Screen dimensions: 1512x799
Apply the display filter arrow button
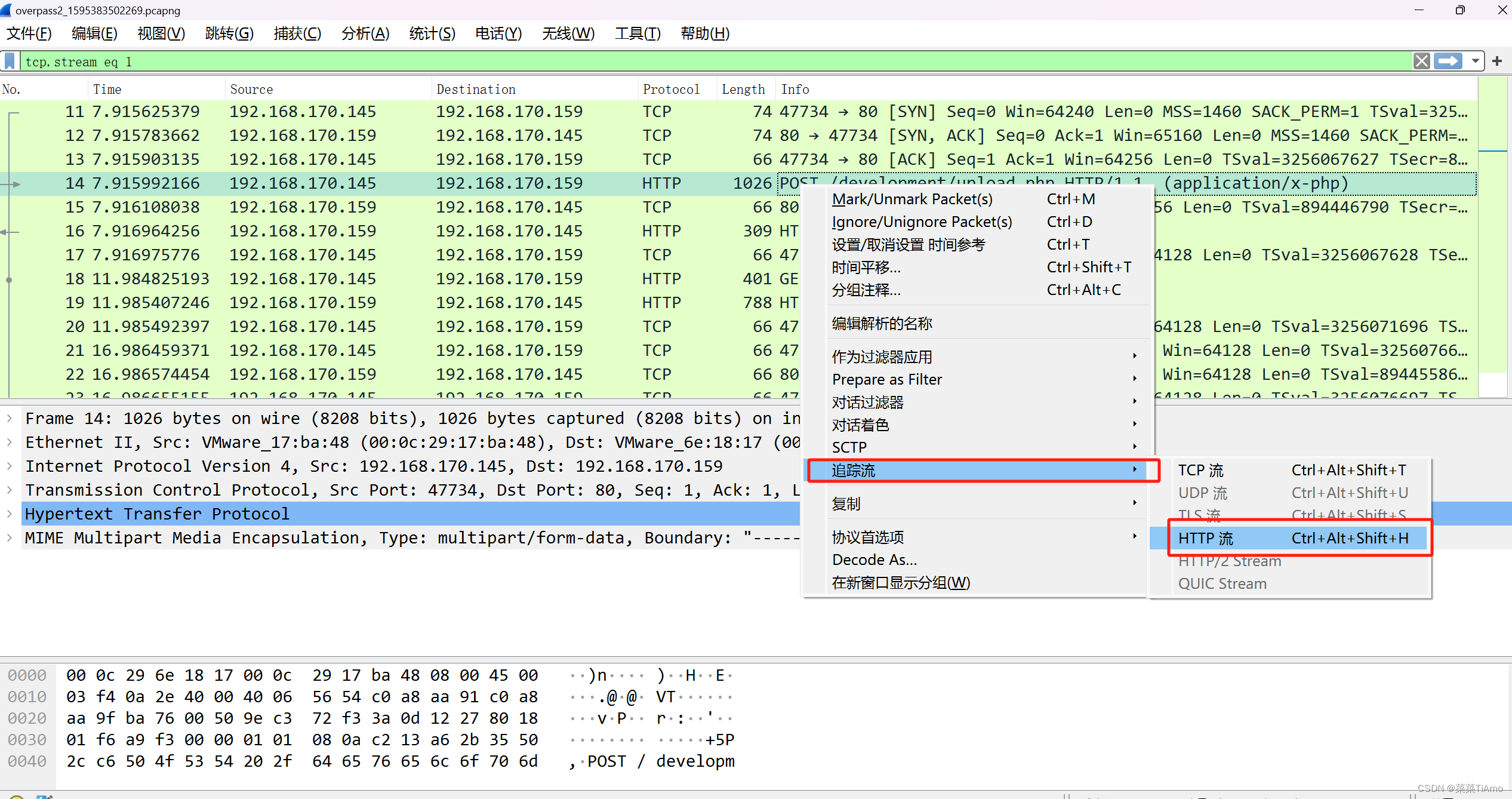[x=1448, y=62]
